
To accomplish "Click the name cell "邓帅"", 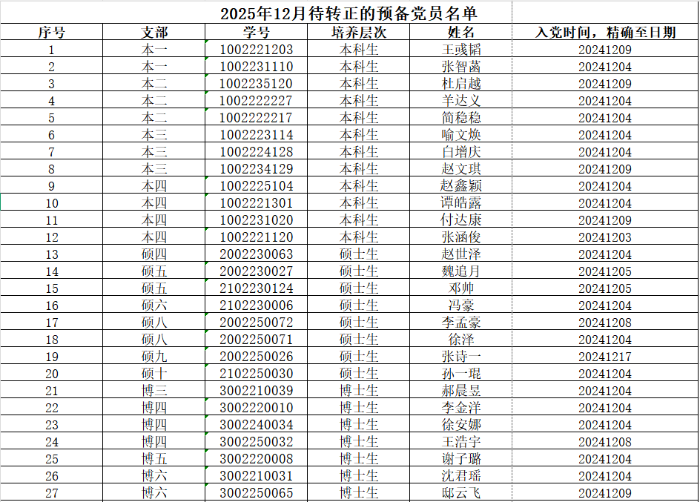I will pos(461,288).
